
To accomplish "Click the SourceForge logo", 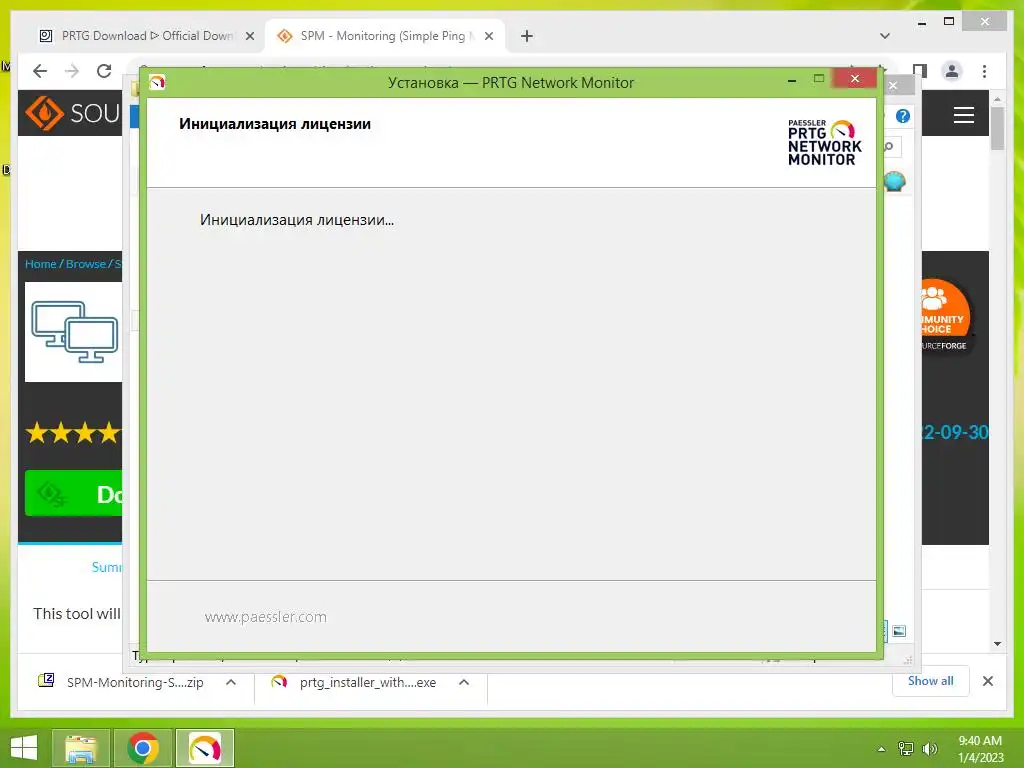I will [72, 113].
